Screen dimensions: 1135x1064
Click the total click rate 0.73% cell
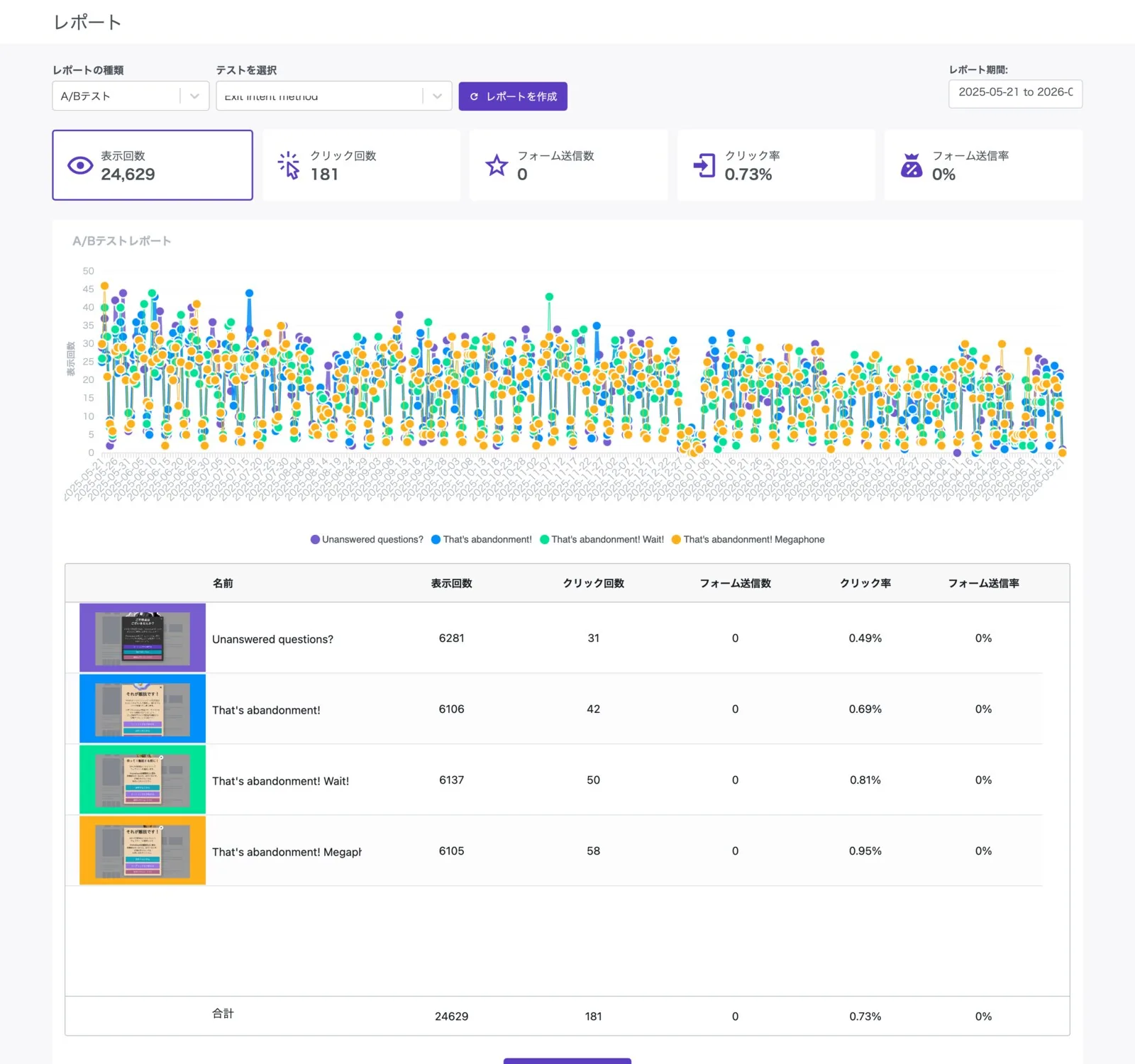pyautogui.click(x=865, y=1016)
